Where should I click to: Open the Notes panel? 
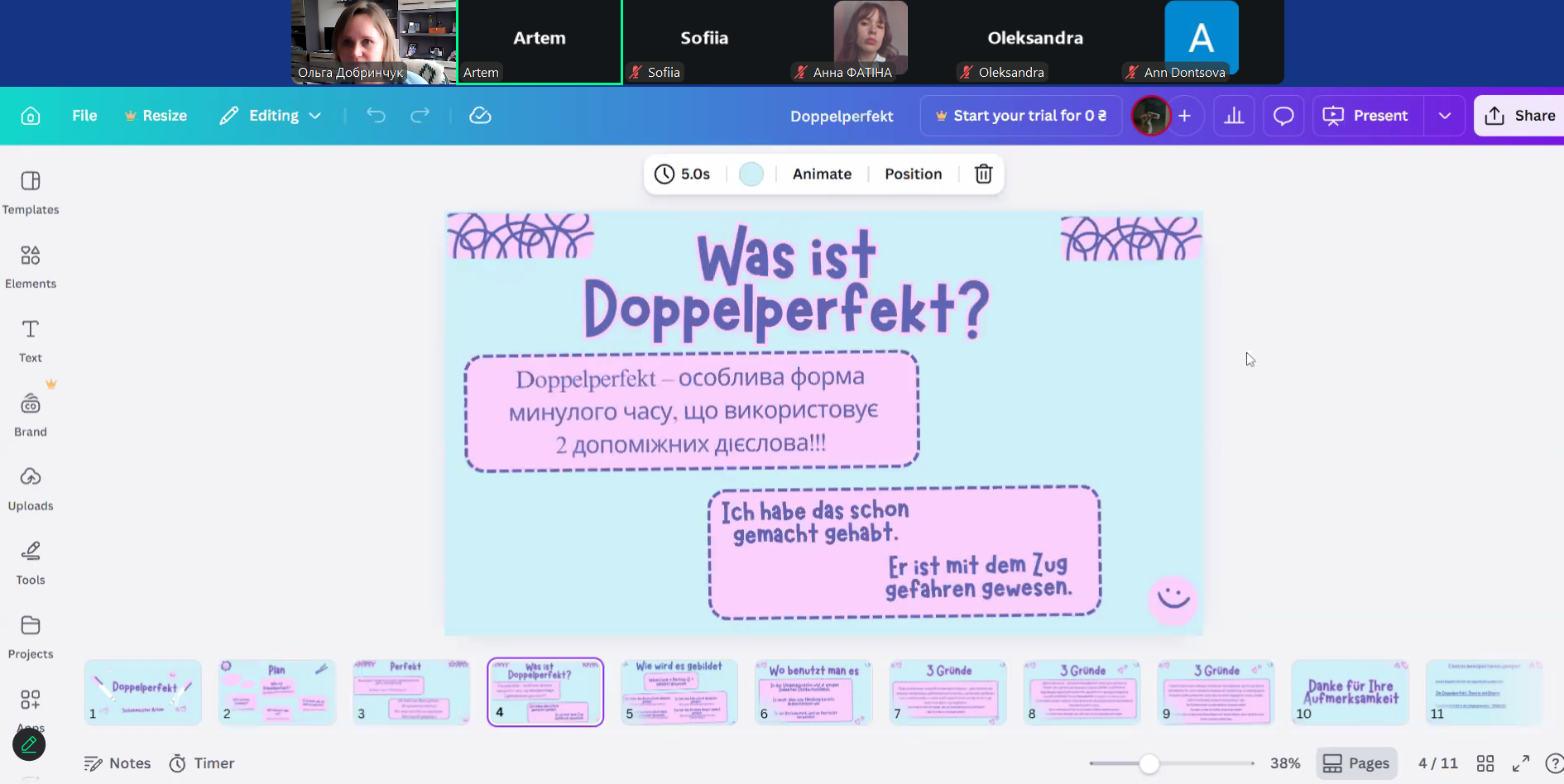pos(118,763)
